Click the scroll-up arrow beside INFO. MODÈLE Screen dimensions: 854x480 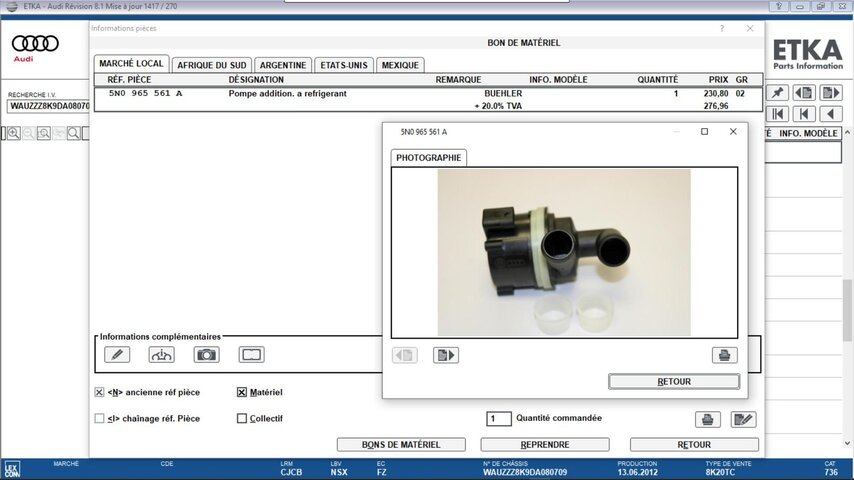[x=847, y=132]
